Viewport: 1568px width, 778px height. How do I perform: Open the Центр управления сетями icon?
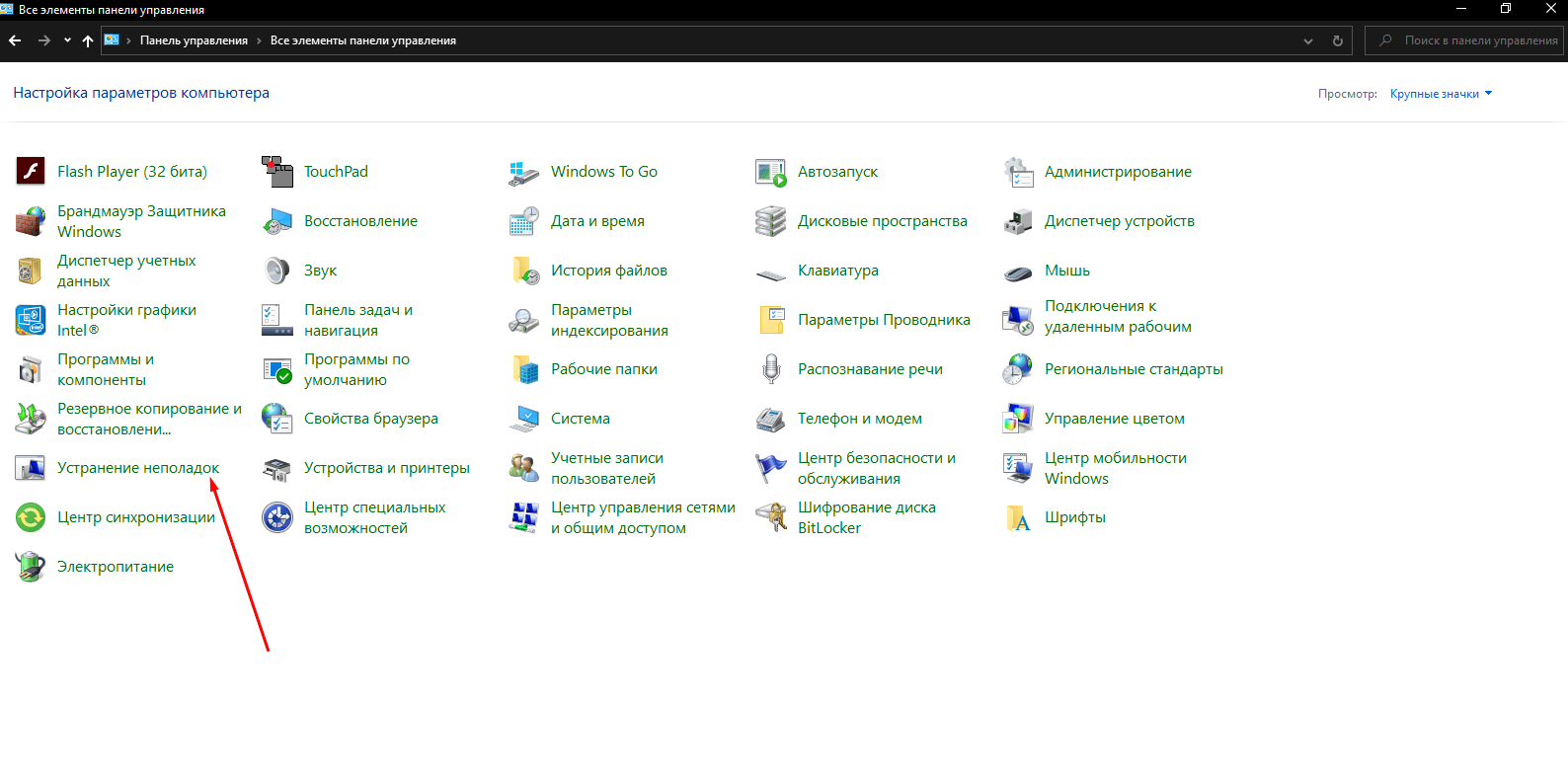point(524,517)
